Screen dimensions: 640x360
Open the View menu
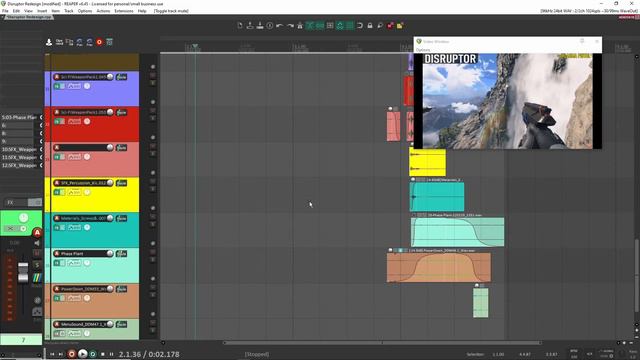tap(28, 11)
